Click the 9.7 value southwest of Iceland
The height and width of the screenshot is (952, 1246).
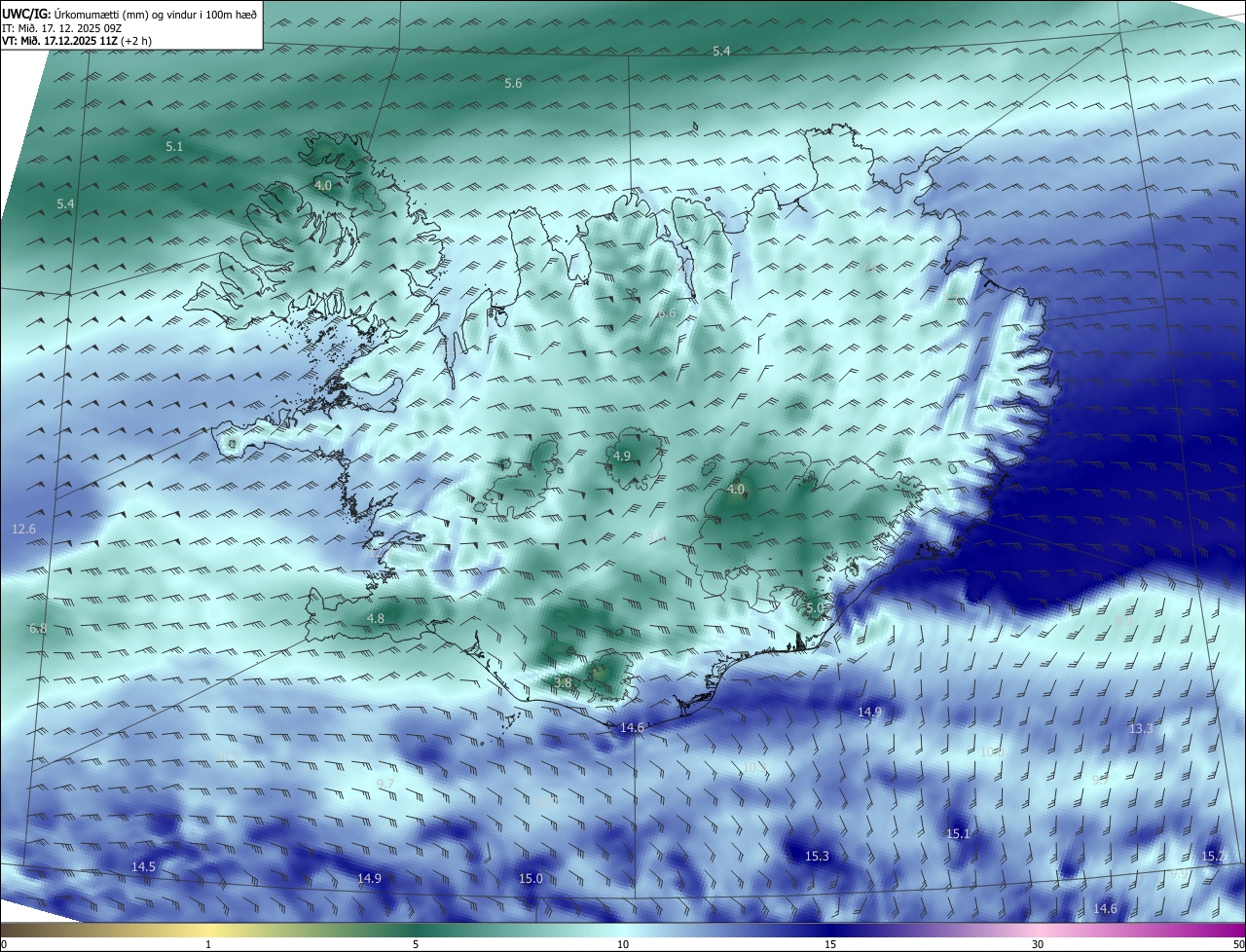click(x=385, y=785)
